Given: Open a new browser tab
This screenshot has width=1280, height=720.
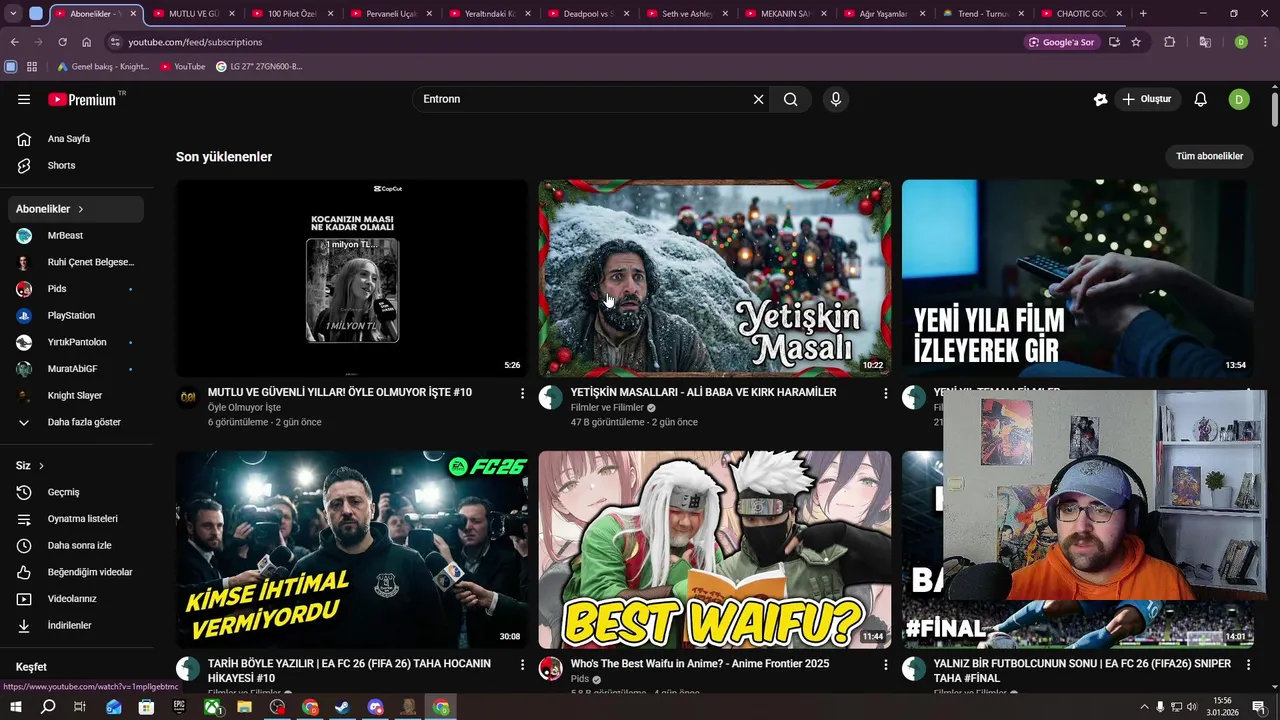Looking at the screenshot, I should (x=1143, y=14).
